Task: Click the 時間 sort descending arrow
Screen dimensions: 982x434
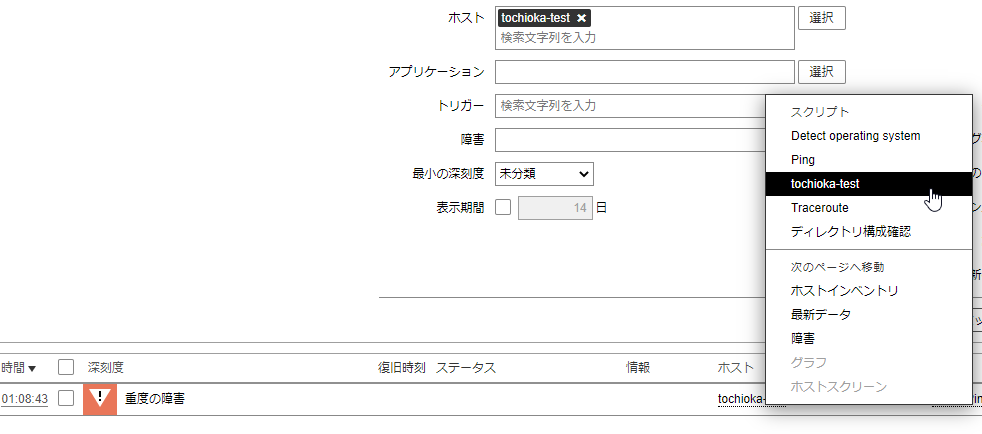Action: tap(32, 368)
